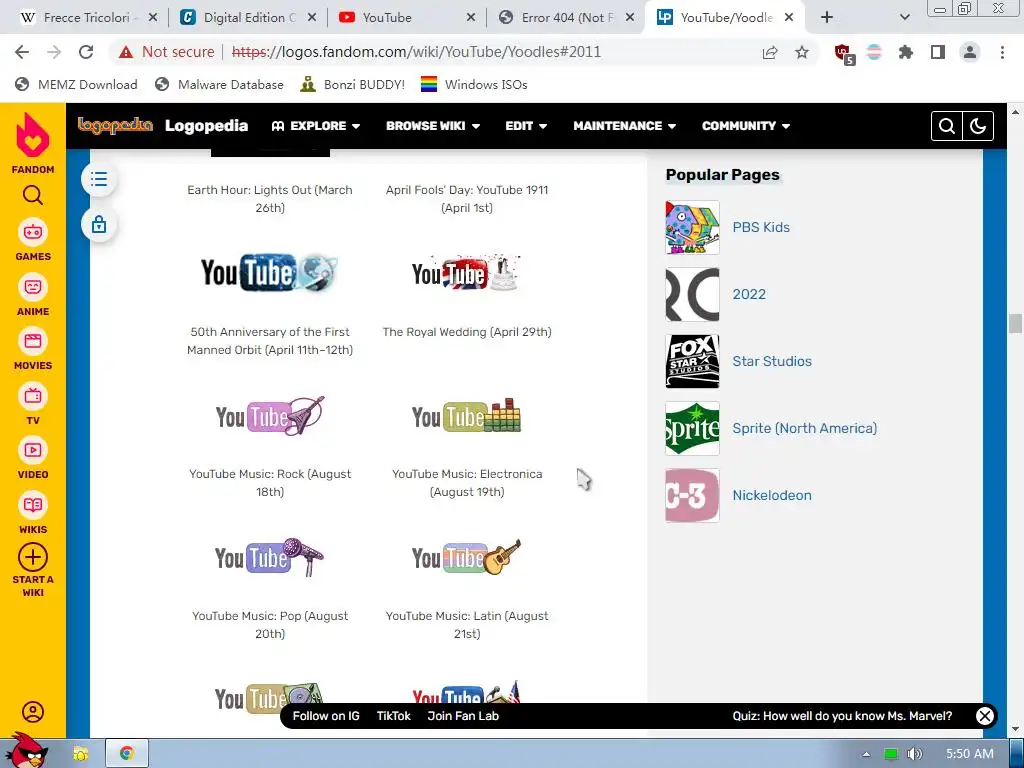The width and height of the screenshot is (1024, 768).
Task: Click the page lock icon button
Action: click(x=99, y=225)
